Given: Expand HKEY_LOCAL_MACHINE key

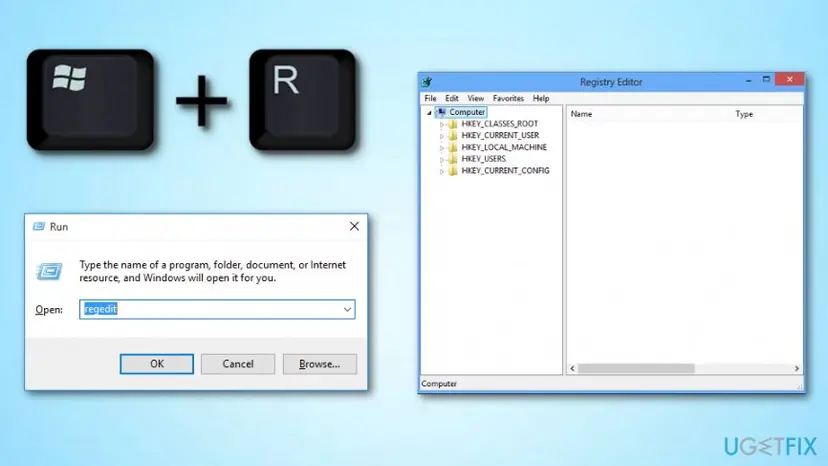Looking at the screenshot, I should [x=441, y=147].
